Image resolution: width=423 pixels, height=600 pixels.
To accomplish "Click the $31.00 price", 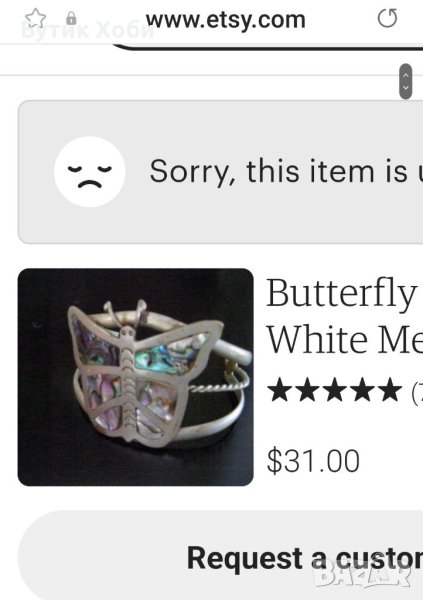I will click(x=313, y=461).
